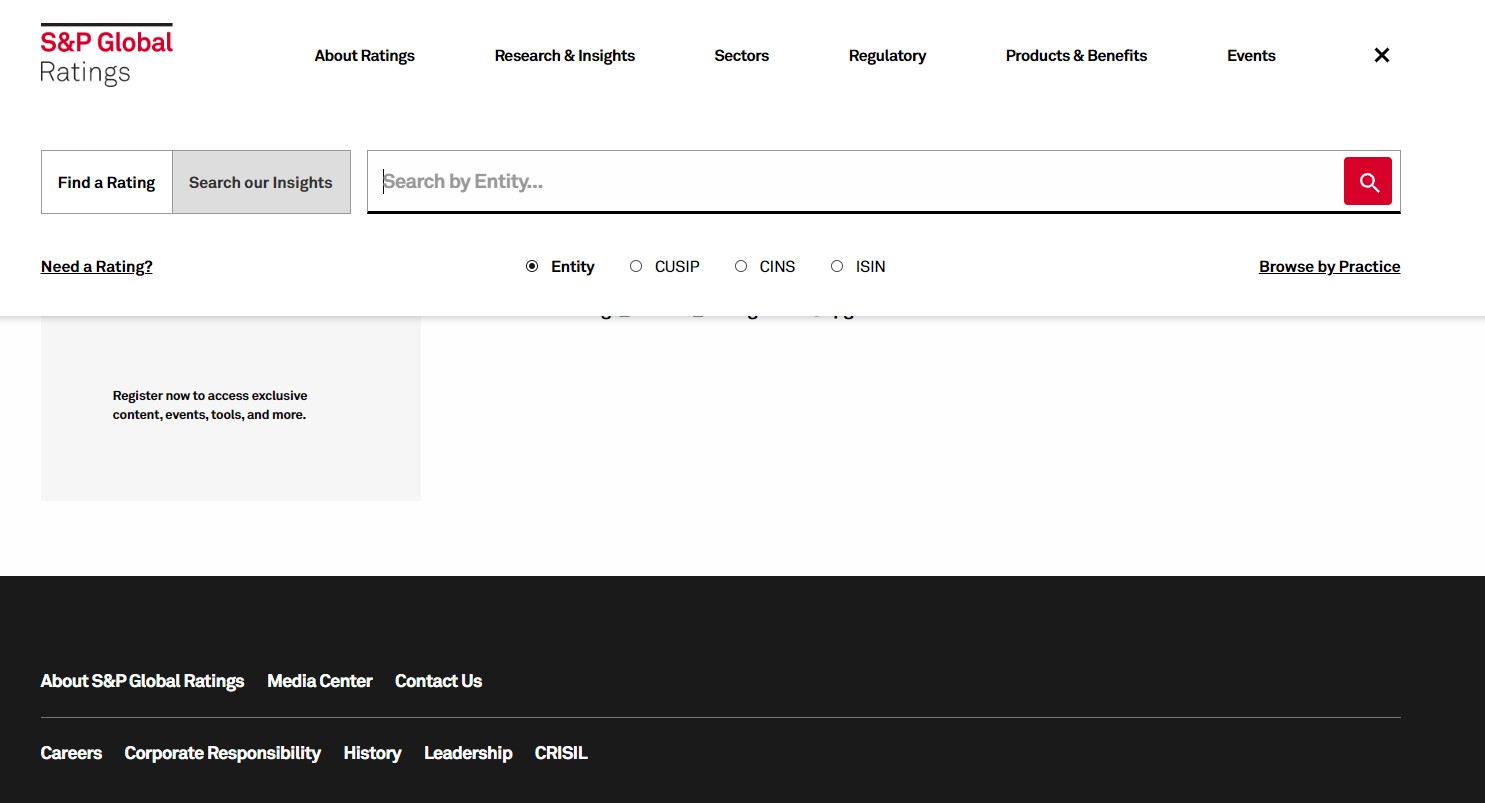Viewport: 1485px width, 803px height.
Task: Click the red magnifier search button
Action: (x=1367, y=181)
